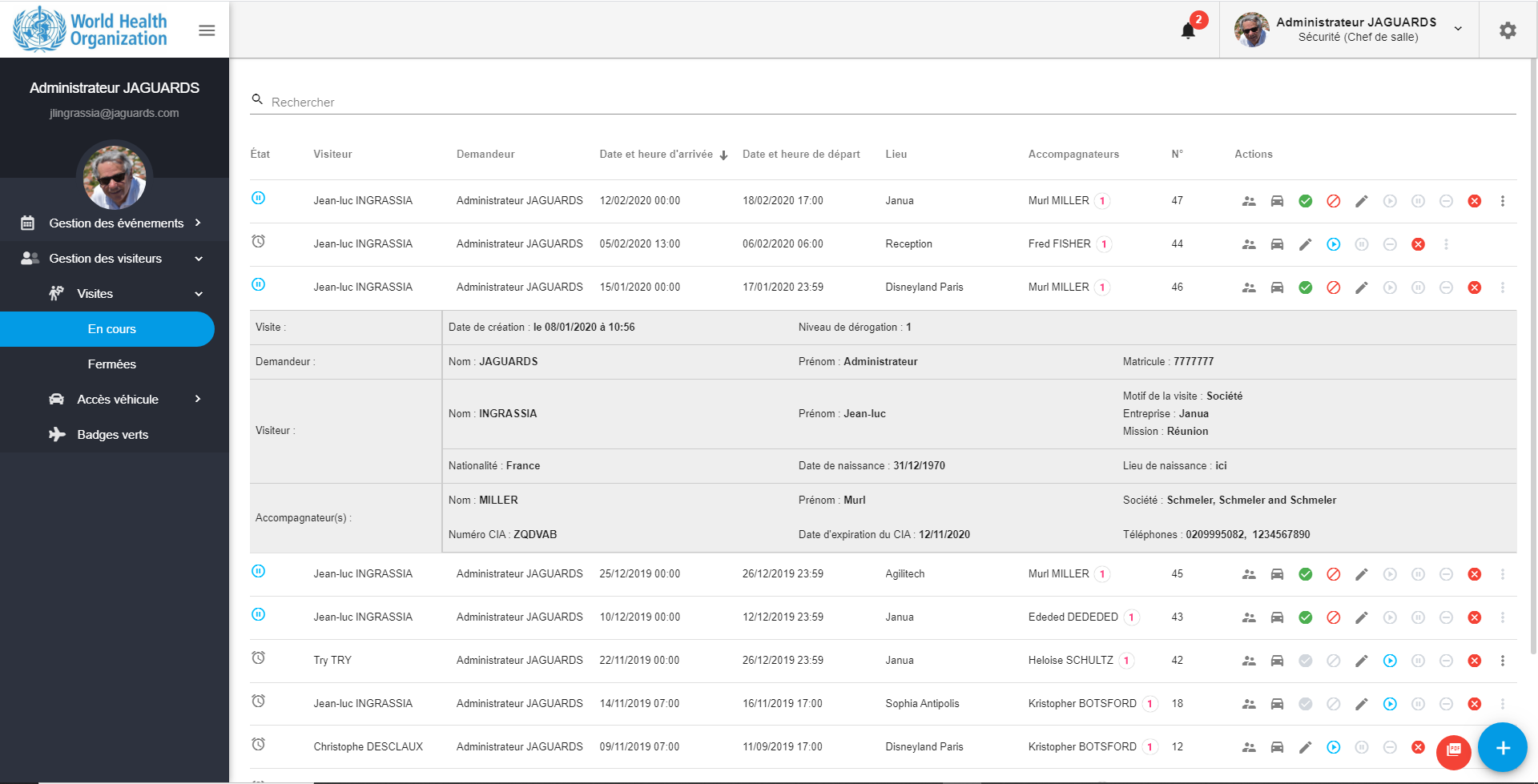Click the Ededed DEDEDED accompanist name
The image size is (1538, 784).
[x=1073, y=617]
